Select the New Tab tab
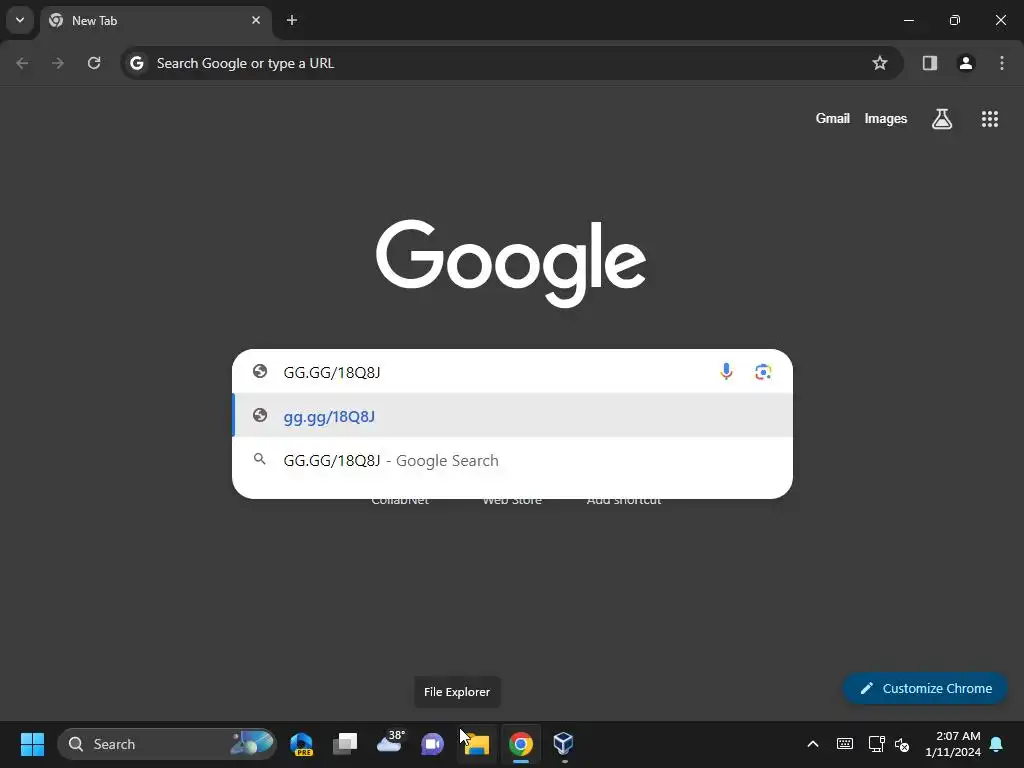 [155, 20]
